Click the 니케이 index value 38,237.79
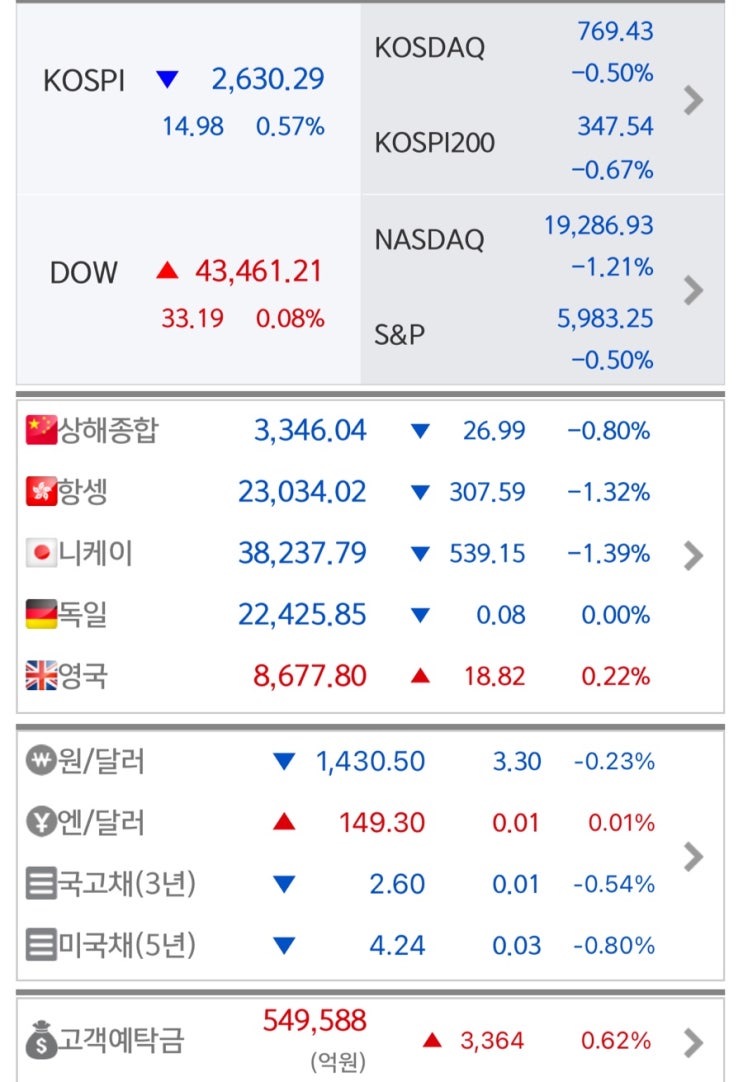 click(x=302, y=553)
